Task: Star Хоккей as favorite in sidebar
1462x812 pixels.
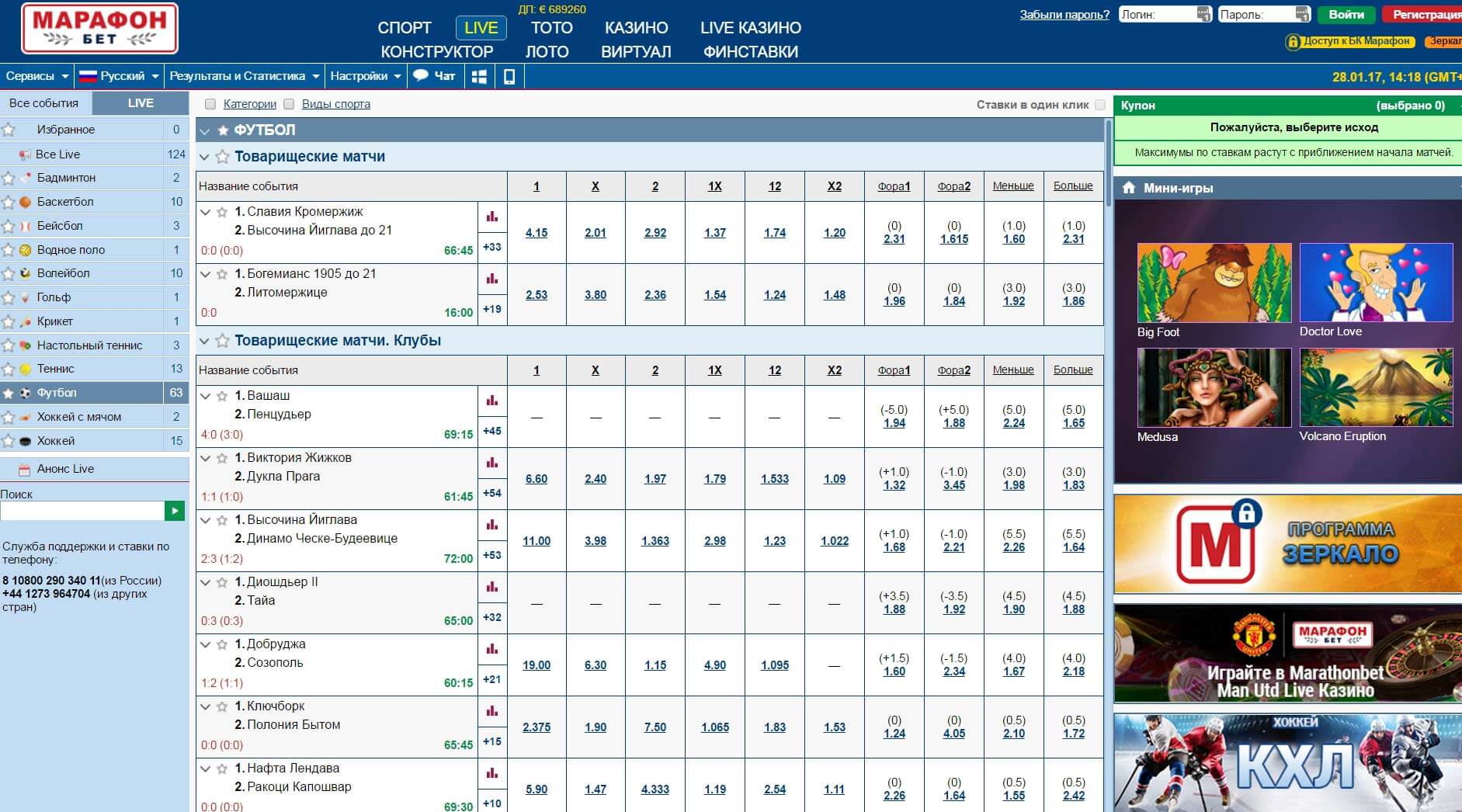Action: (x=9, y=441)
